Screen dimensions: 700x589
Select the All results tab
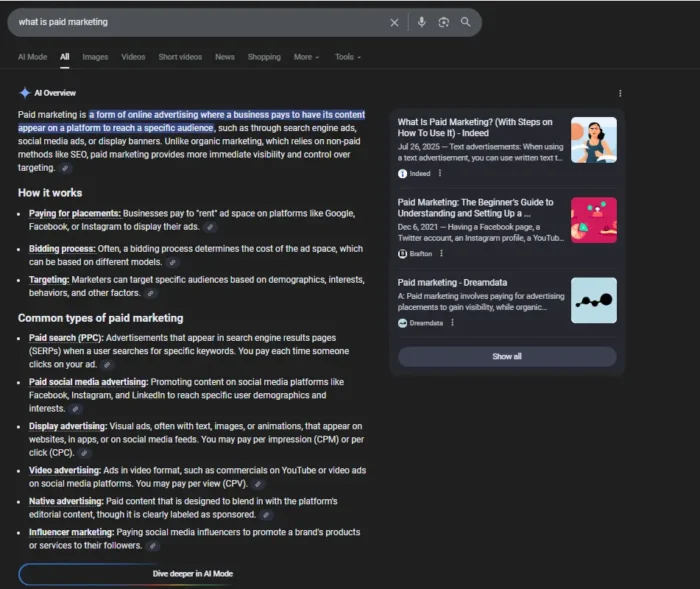pos(65,57)
